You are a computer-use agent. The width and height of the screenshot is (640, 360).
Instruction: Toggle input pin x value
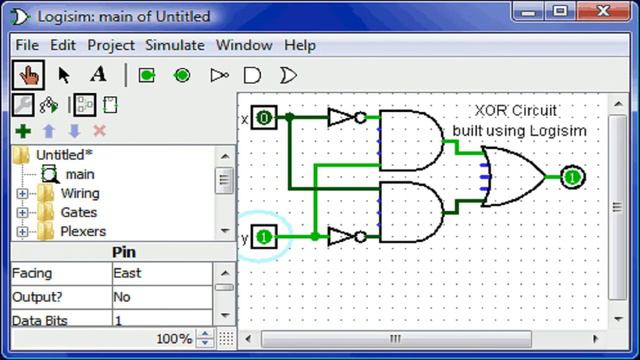click(264, 118)
